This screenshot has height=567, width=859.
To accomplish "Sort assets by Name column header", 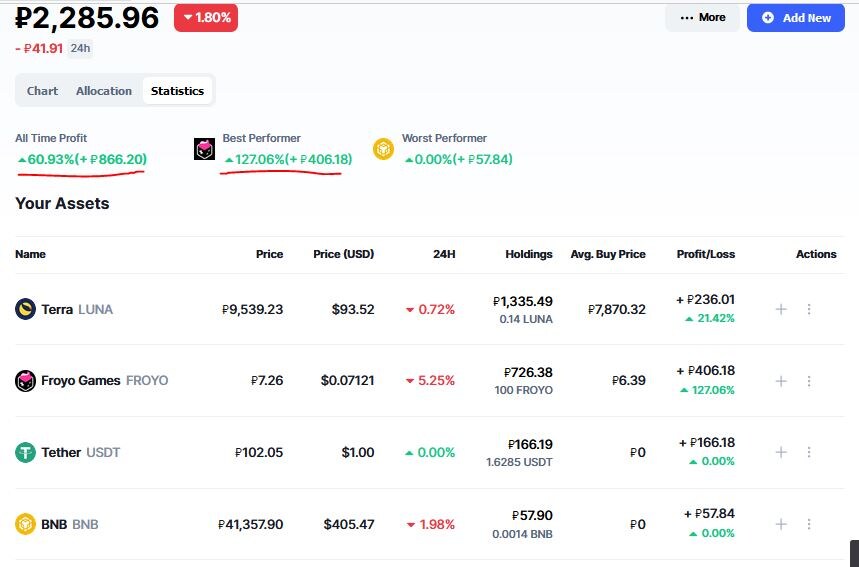I will [31, 254].
